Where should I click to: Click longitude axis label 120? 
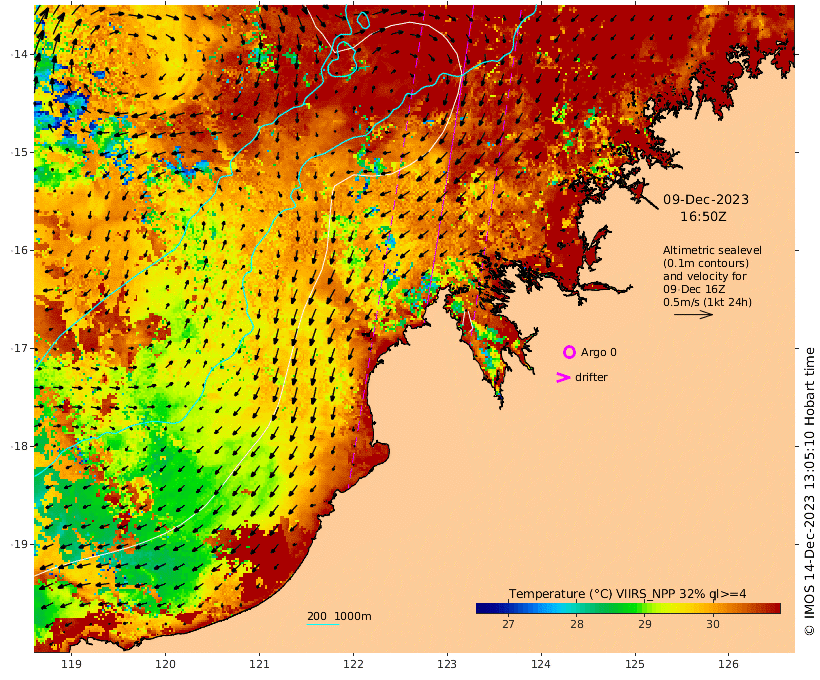pyautogui.click(x=165, y=664)
